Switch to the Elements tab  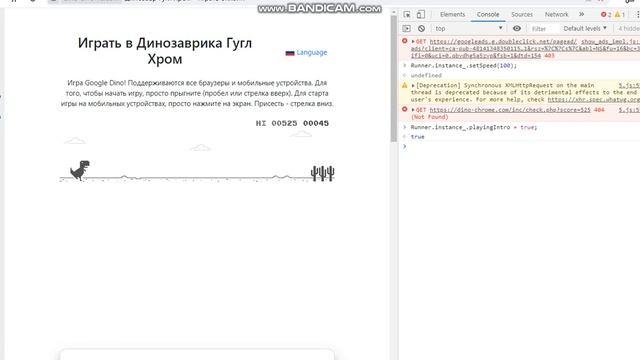pos(452,14)
